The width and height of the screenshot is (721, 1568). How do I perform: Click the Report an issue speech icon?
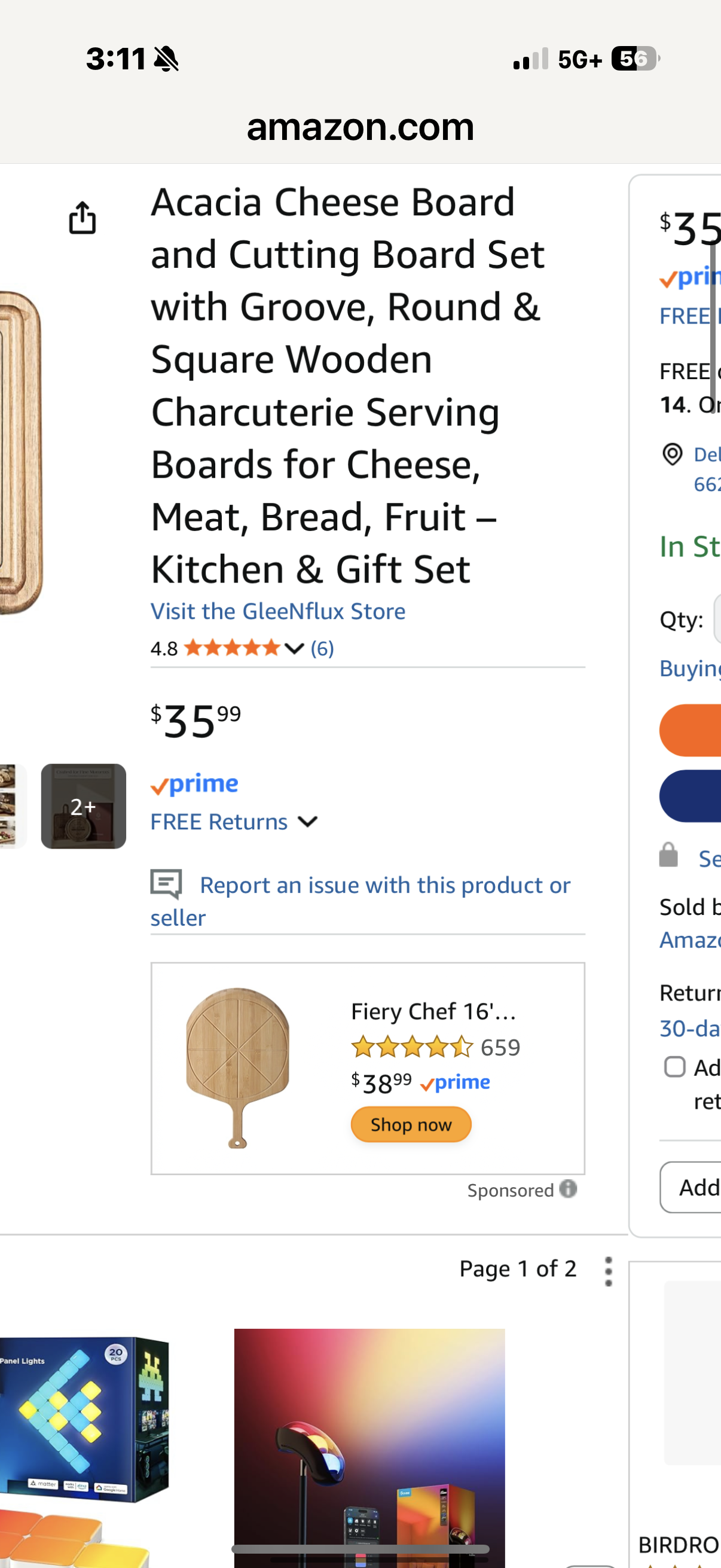pyautogui.click(x=166, y=884)
